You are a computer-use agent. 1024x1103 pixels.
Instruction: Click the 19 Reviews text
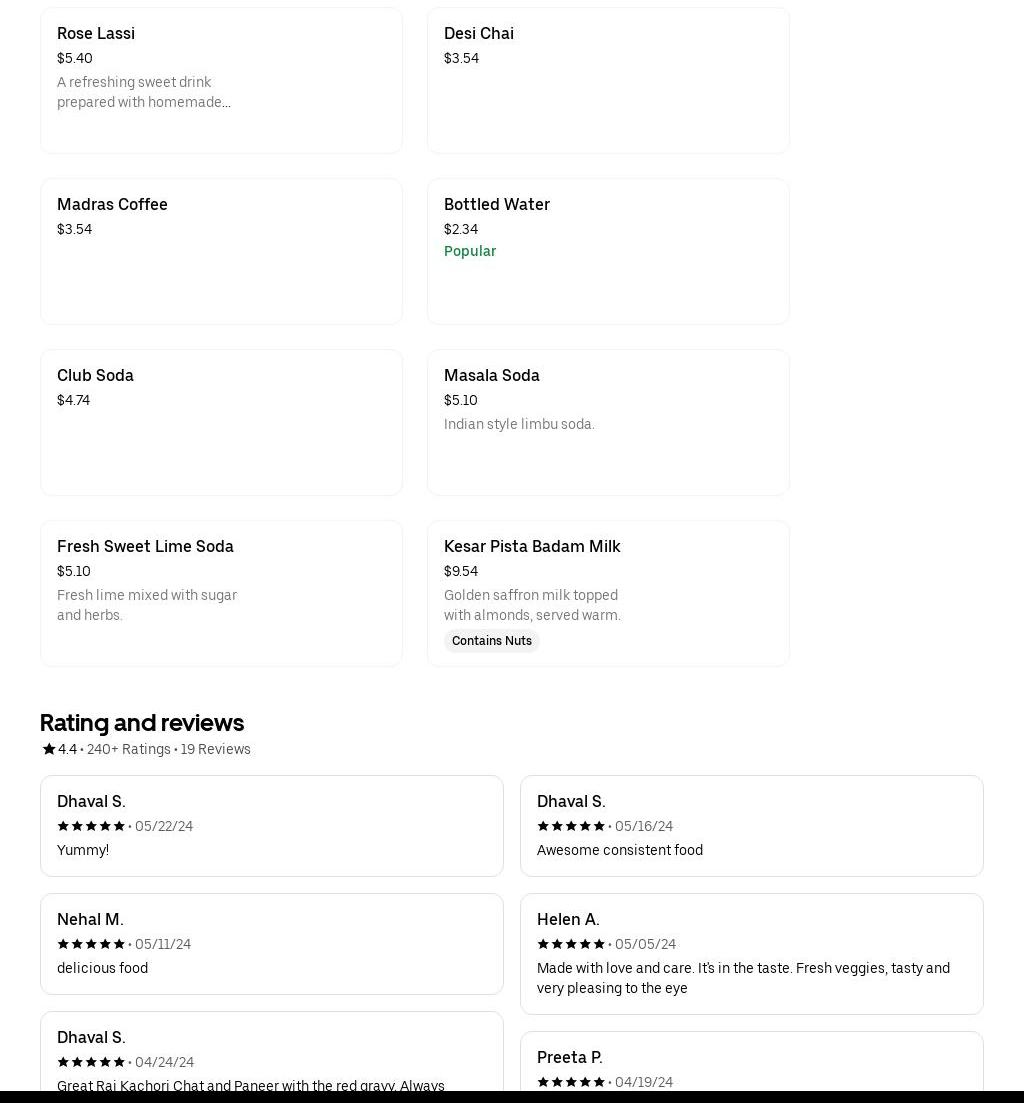(x=216, y=749)
